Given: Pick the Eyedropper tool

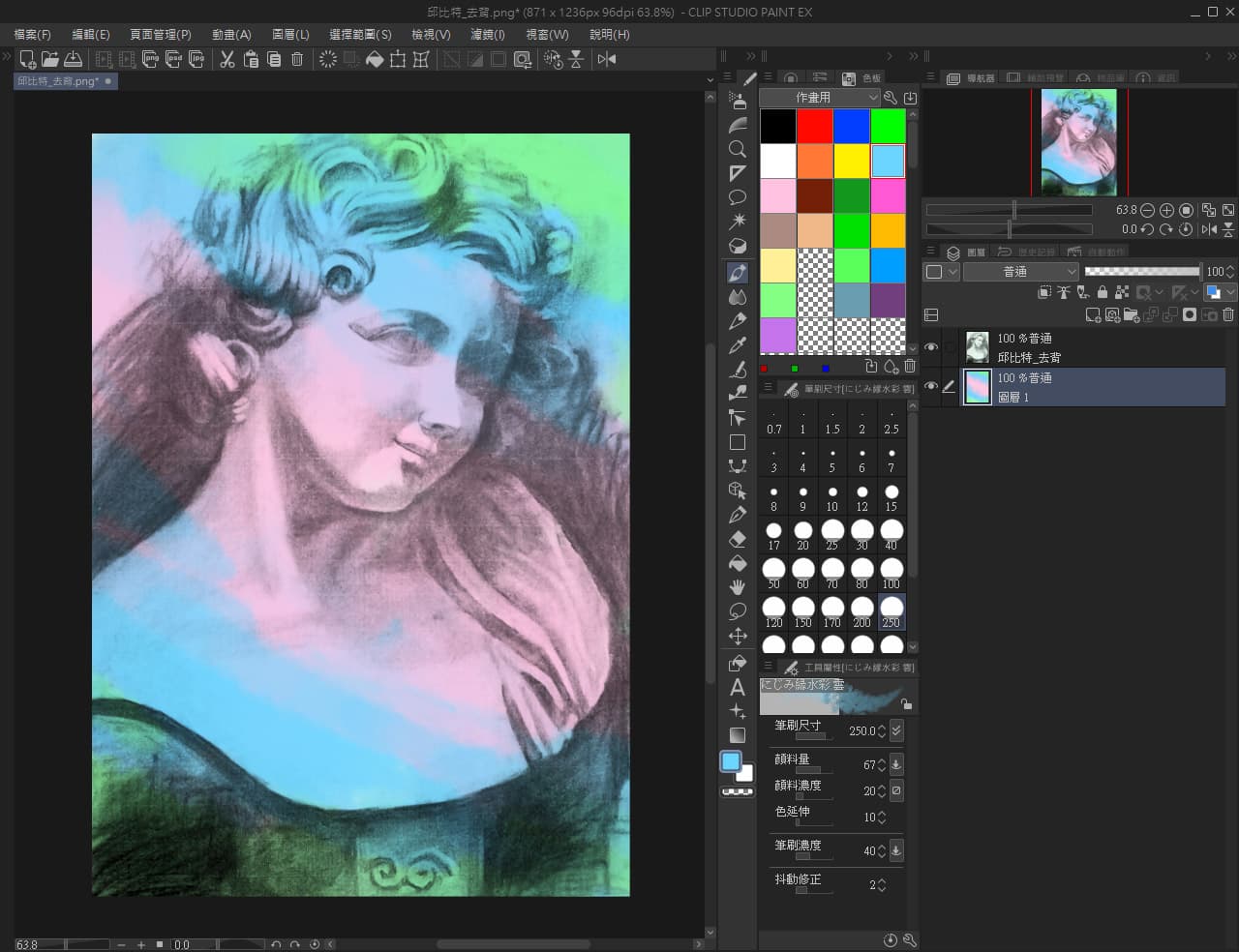Looking at the screenshot, I should pyautogui.click(x=738, y=344).
